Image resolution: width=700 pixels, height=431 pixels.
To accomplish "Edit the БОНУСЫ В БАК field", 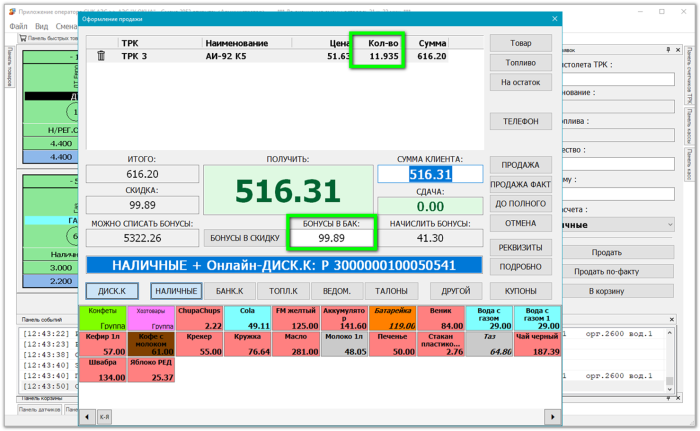I will [x=332, y=238].
